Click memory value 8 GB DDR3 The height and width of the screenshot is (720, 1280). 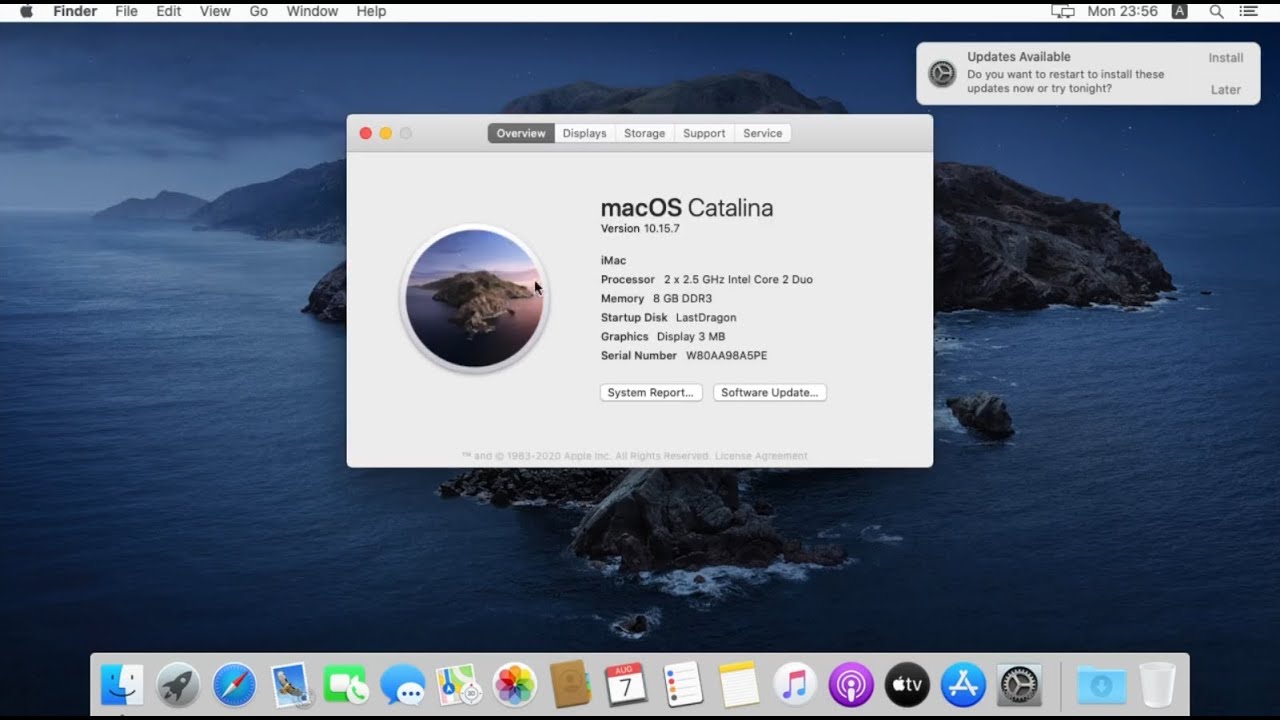[682, 299]
